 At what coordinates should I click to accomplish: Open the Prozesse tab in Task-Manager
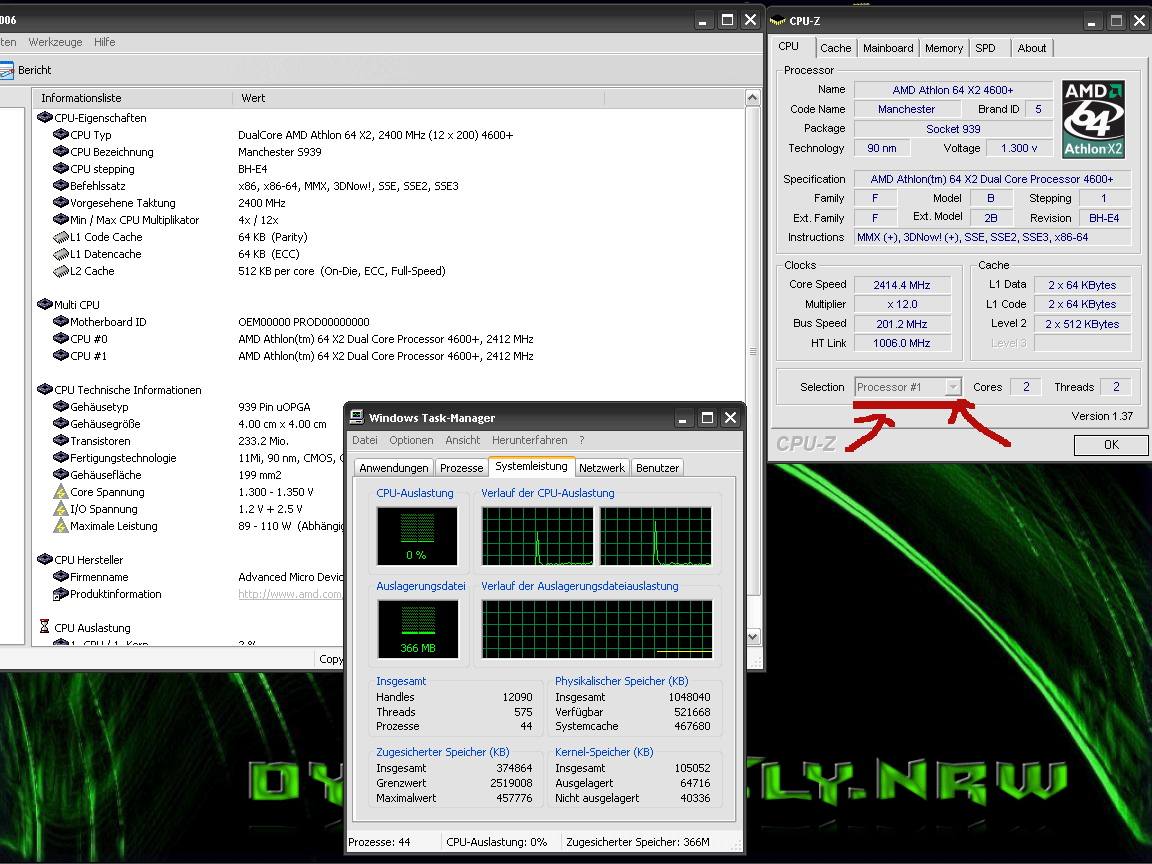pyautogui.click(x=461, y=468)
